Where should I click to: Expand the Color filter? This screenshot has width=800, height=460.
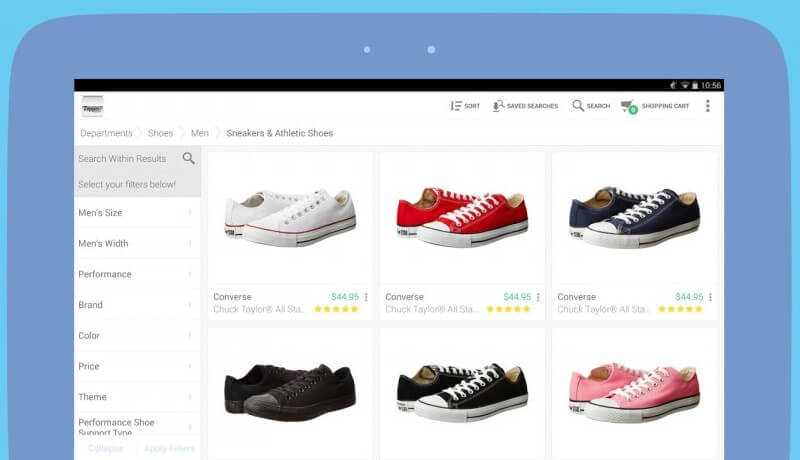(137, 336)
